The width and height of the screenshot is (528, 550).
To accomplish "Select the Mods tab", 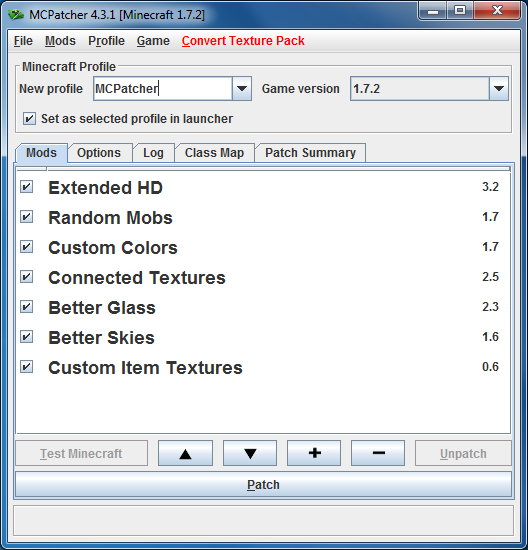I will click(41, 153).
